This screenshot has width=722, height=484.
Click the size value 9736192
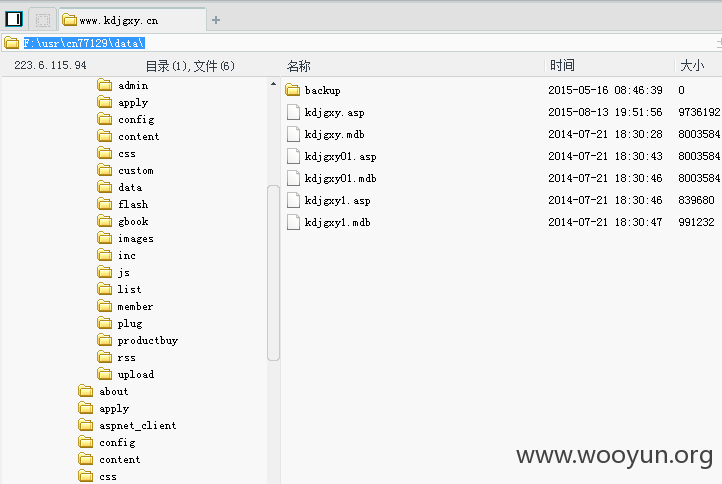(699, 112)
